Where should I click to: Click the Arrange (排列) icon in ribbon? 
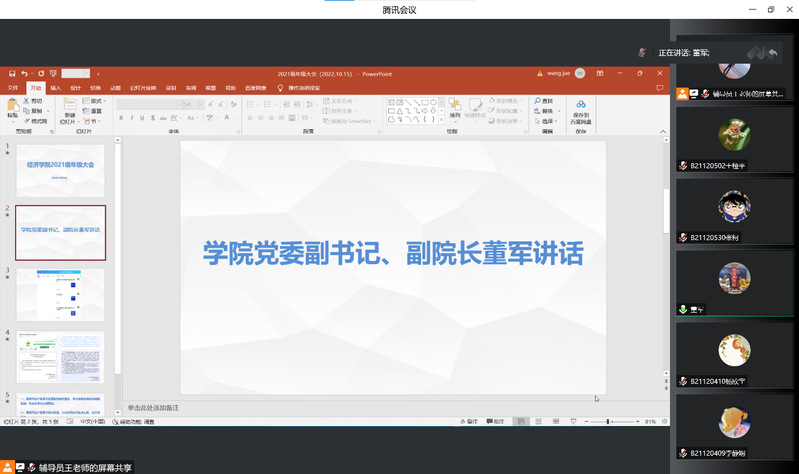pos(455,106)
